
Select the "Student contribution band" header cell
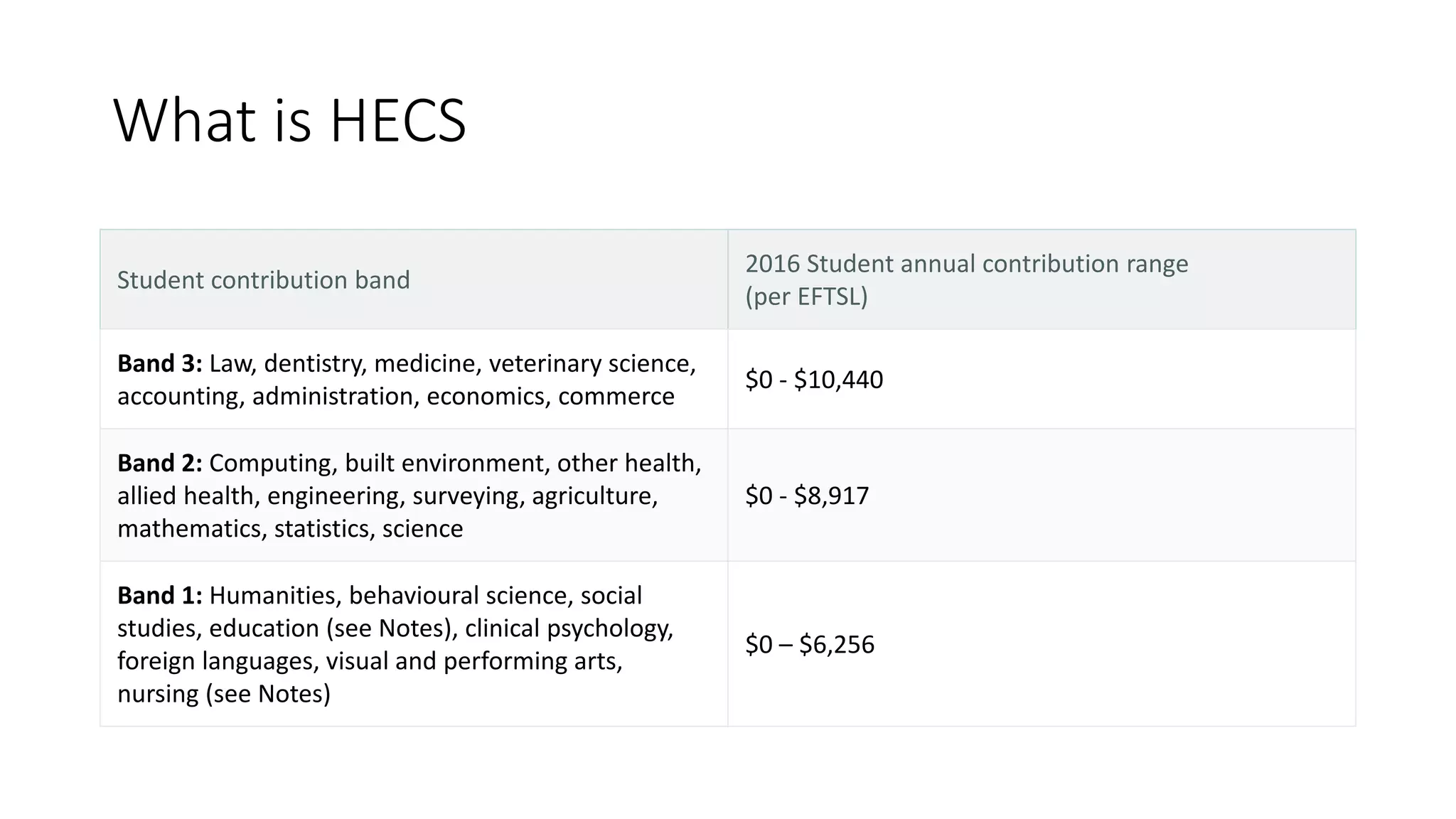tap(263, 280)
